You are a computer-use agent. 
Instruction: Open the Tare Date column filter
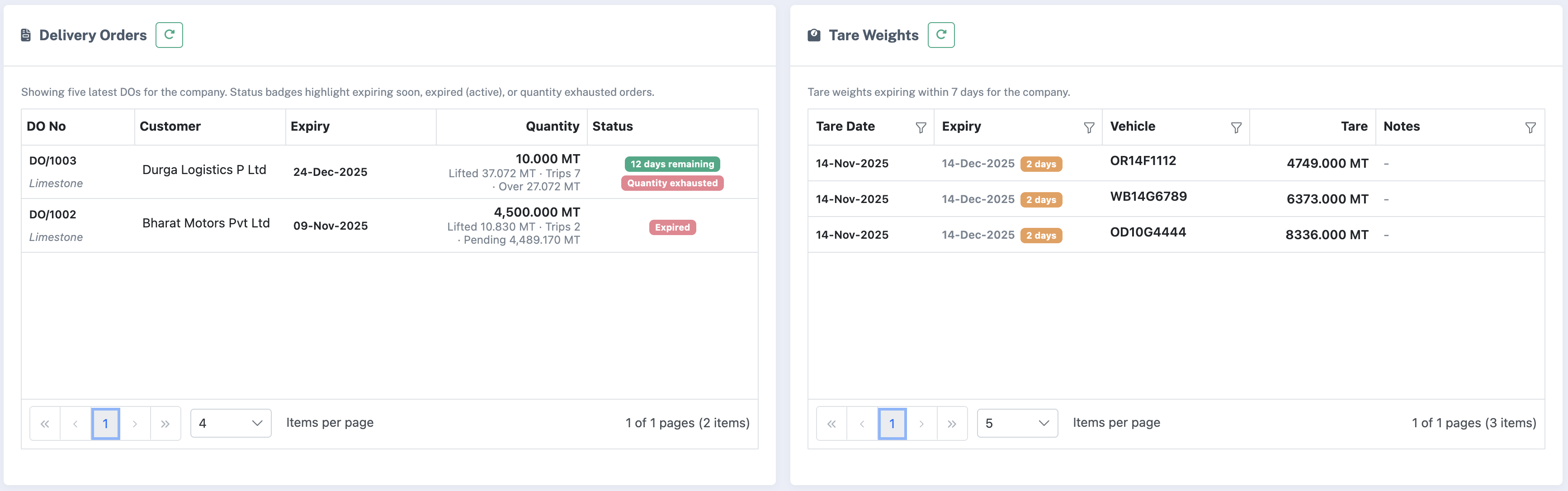pos(921,127)
